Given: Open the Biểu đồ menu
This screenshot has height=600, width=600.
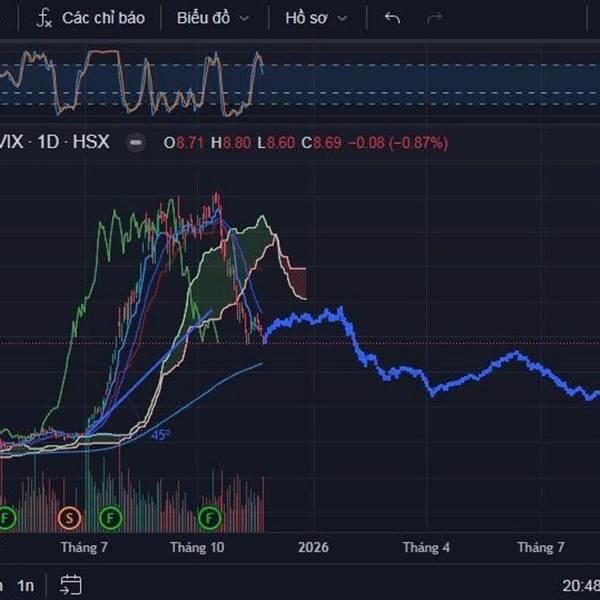Looking at the screenshot, I should click(213, 18).
